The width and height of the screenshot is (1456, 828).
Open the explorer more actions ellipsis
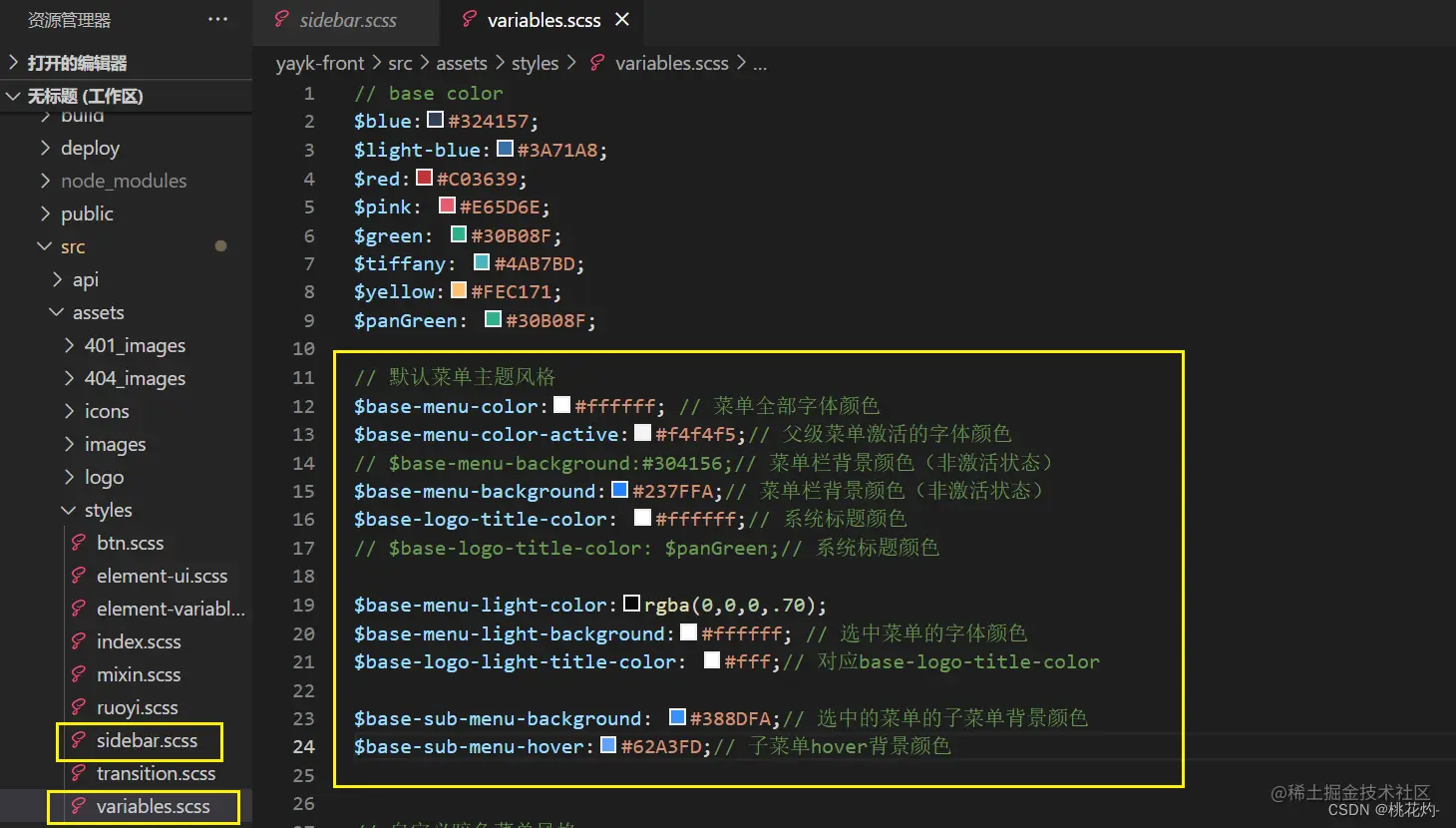[217, 19]
